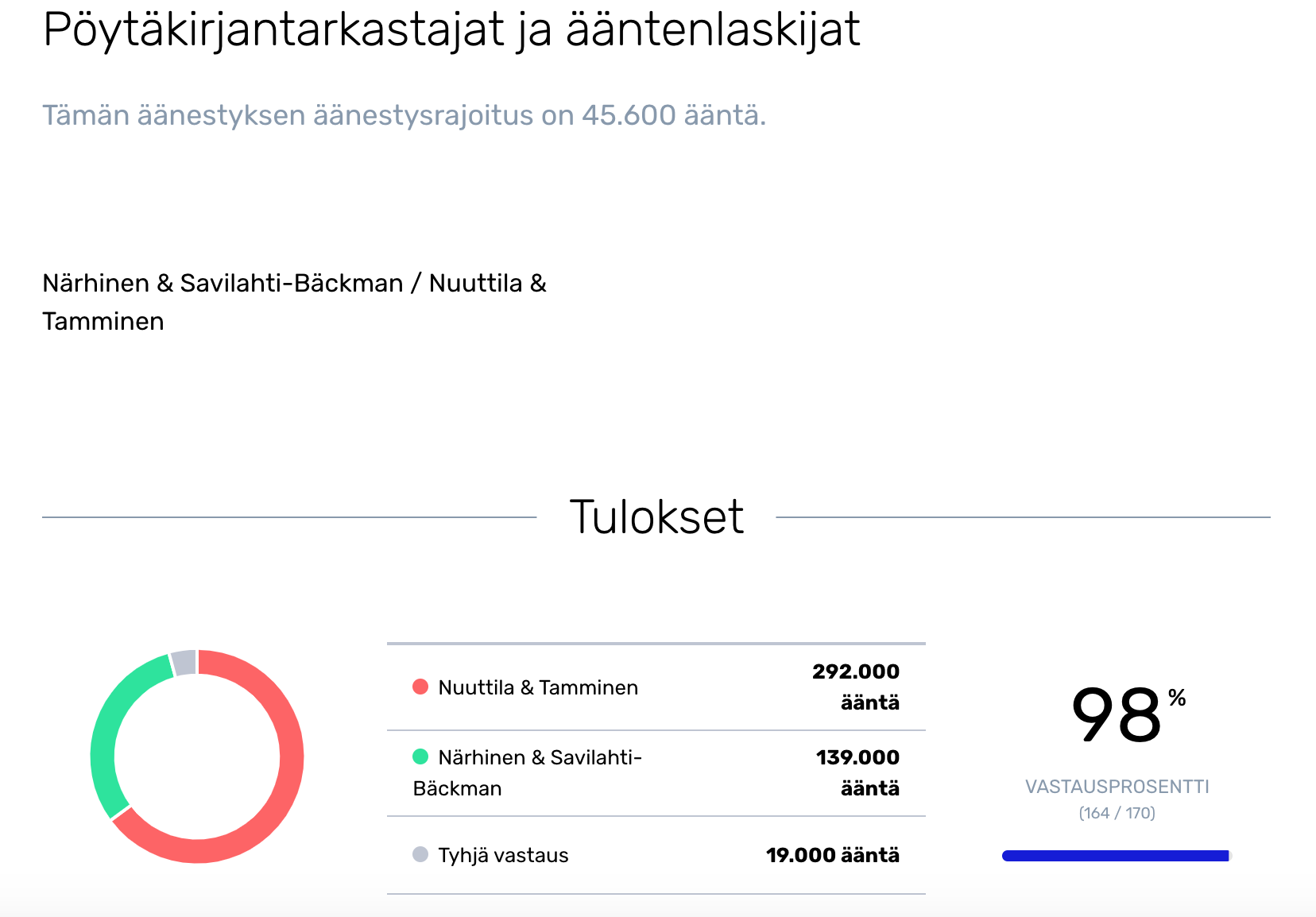Click the Tulokset section heading
The width and height of the screenshot is (1316, 917).
point(656,517)
